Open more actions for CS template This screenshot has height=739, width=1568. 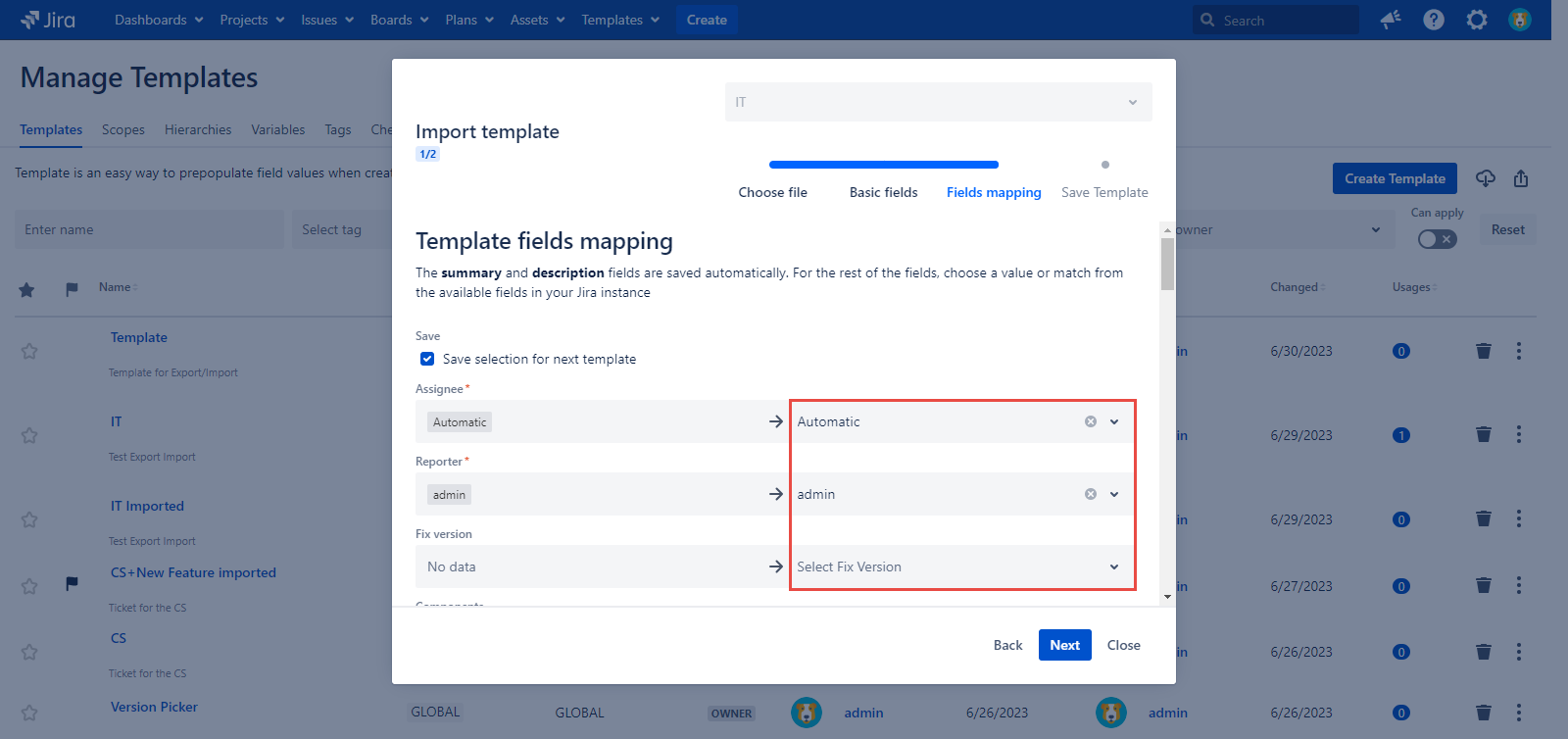(1518, 652)
